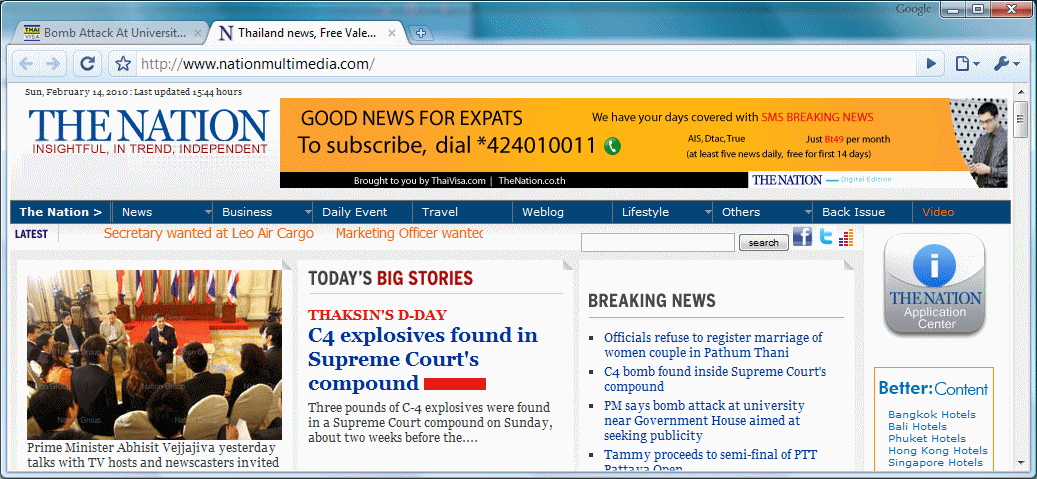Close the Bomb Attack At University tab
Viewport: 1037px width, 479px height.
(198, 32)
